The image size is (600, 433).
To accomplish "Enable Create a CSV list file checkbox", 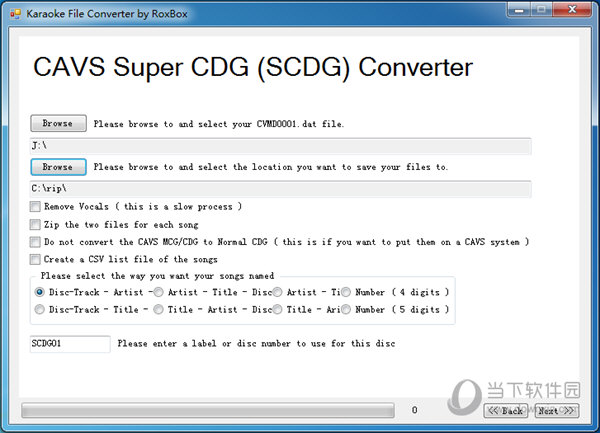I will (x=35, y=260).
